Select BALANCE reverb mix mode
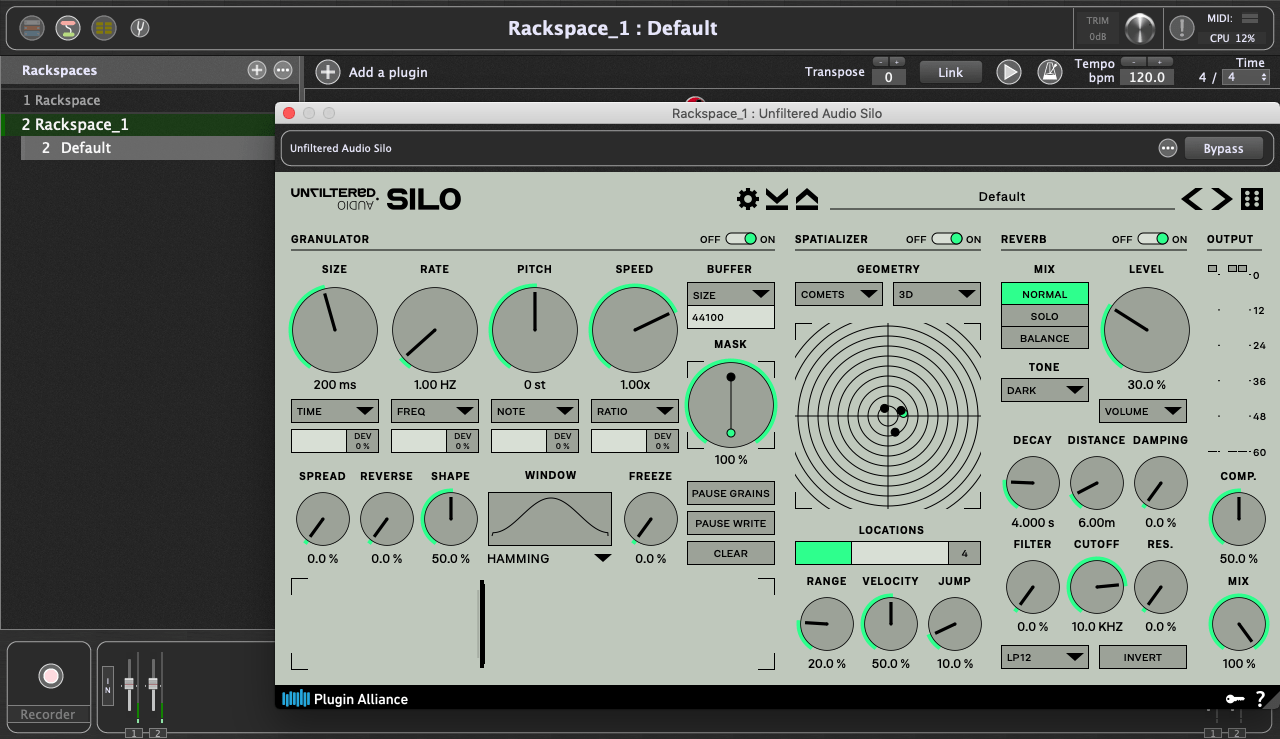Image resolution: width=1280 pixels, height=739 pixels. pos(1045,338)
